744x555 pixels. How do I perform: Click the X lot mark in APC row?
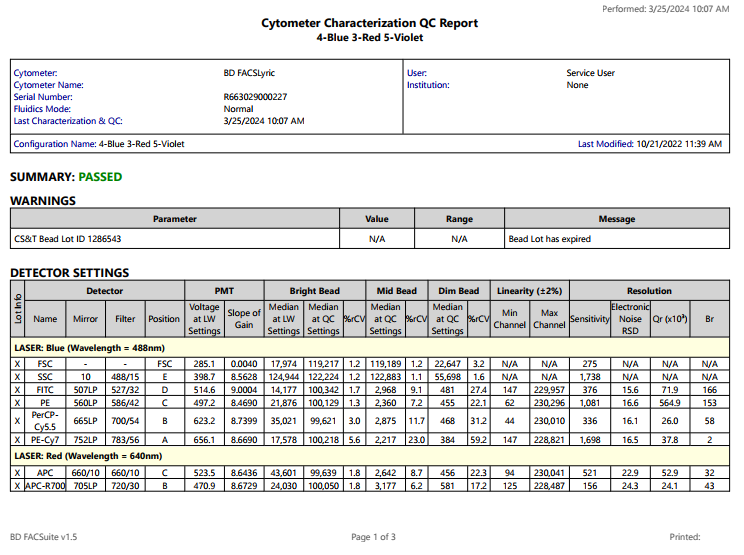point(17,472)
